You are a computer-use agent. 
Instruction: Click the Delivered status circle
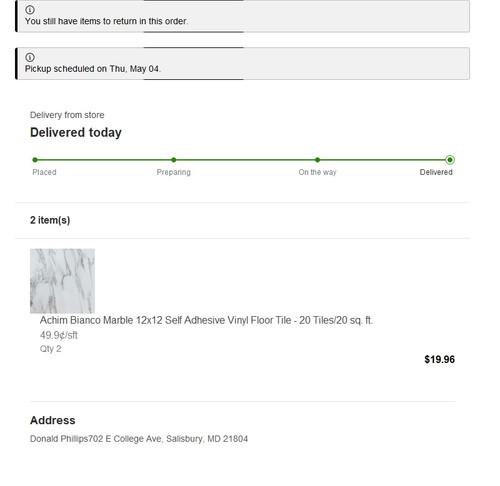pos(450,160)
